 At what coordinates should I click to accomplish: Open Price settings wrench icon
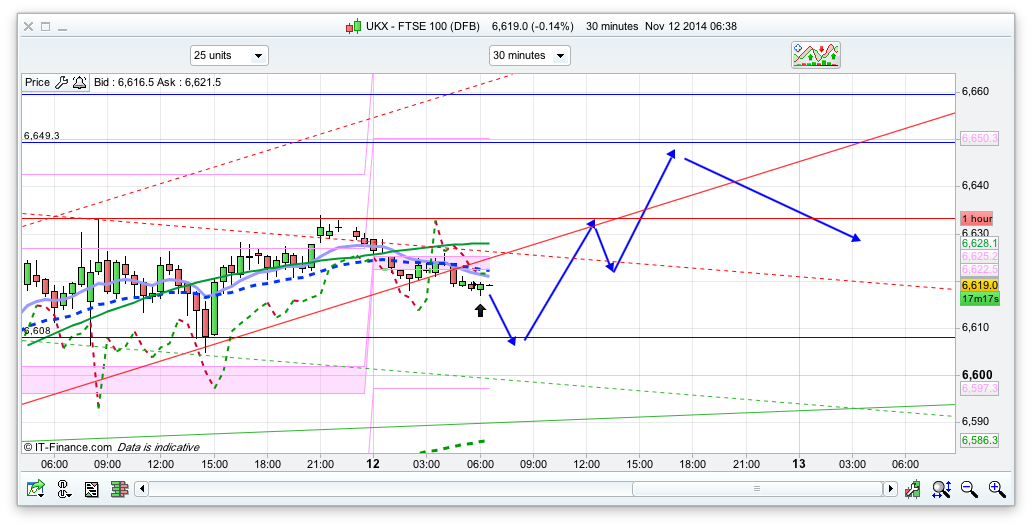point(61,82)
